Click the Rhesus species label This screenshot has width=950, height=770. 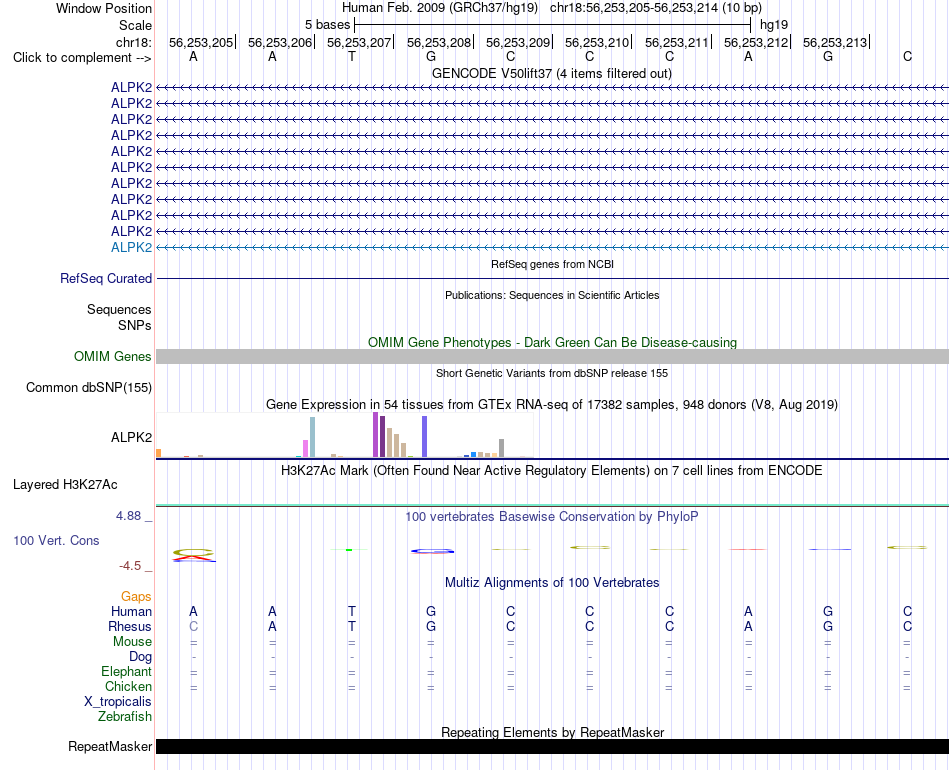click(x=130, y=626)
